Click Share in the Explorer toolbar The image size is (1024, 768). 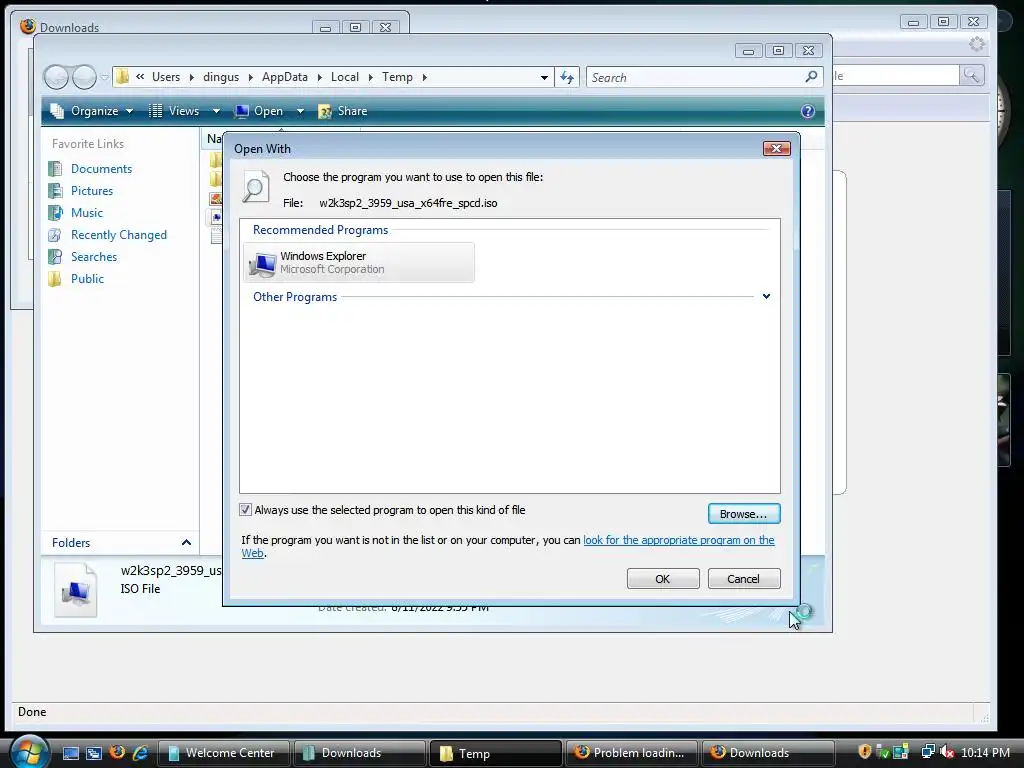(343, 111)
